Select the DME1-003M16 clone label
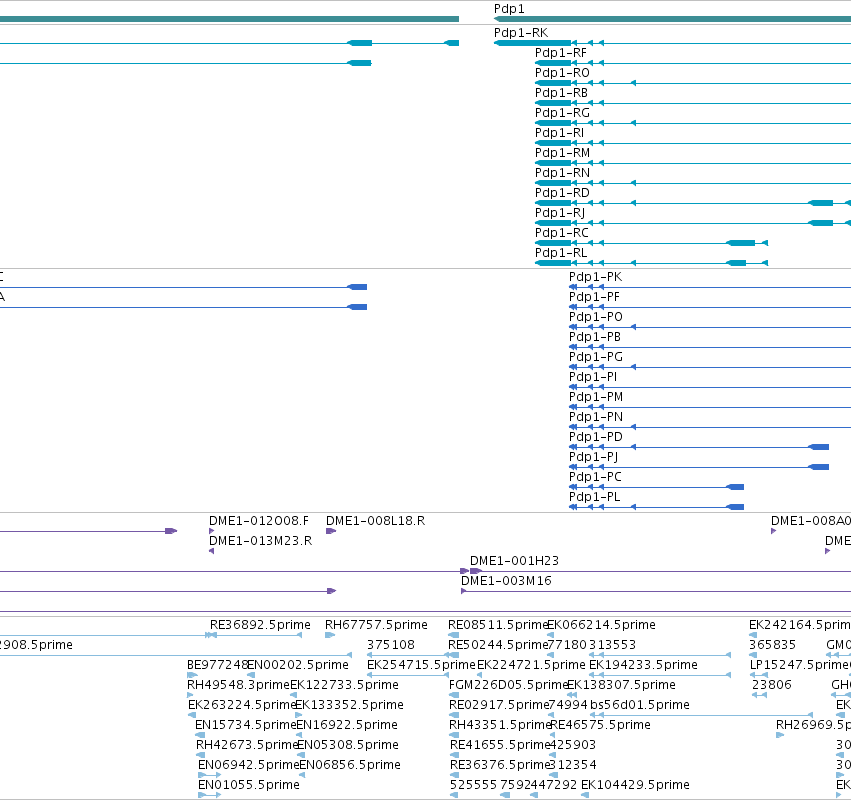 (x=506, y=582)
